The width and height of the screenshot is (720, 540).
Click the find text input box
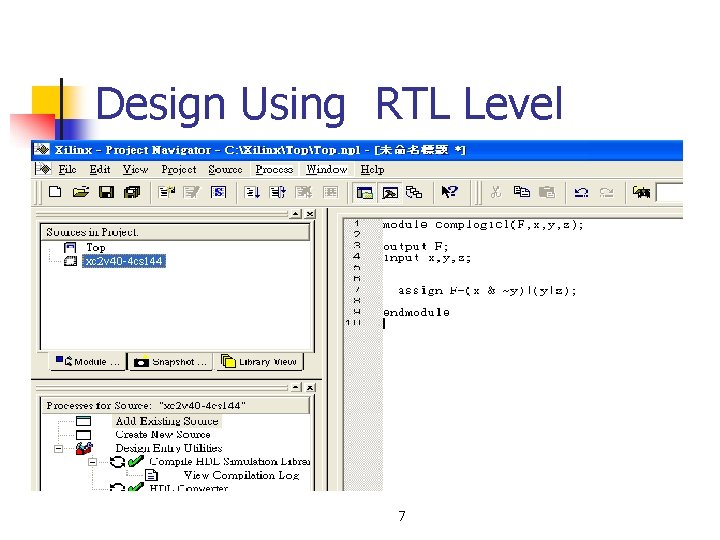(669, 192)
